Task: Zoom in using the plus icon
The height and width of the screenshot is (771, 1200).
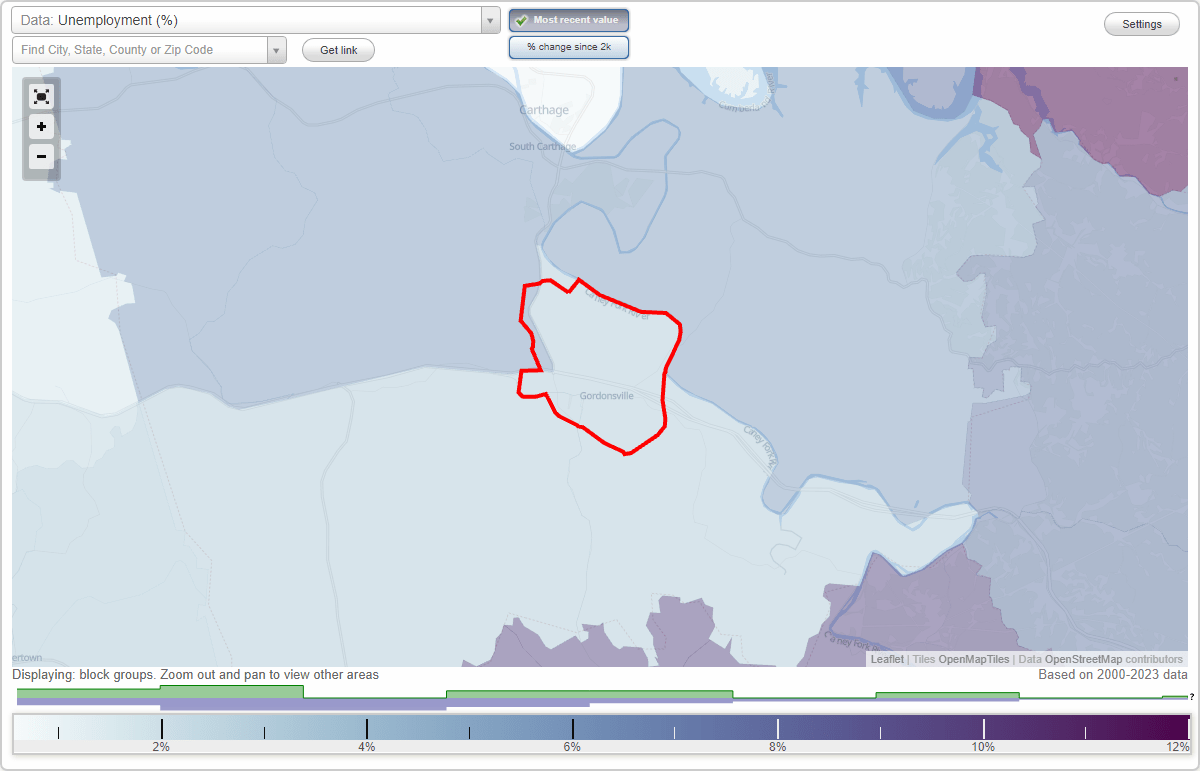Action: click(41, 126)
